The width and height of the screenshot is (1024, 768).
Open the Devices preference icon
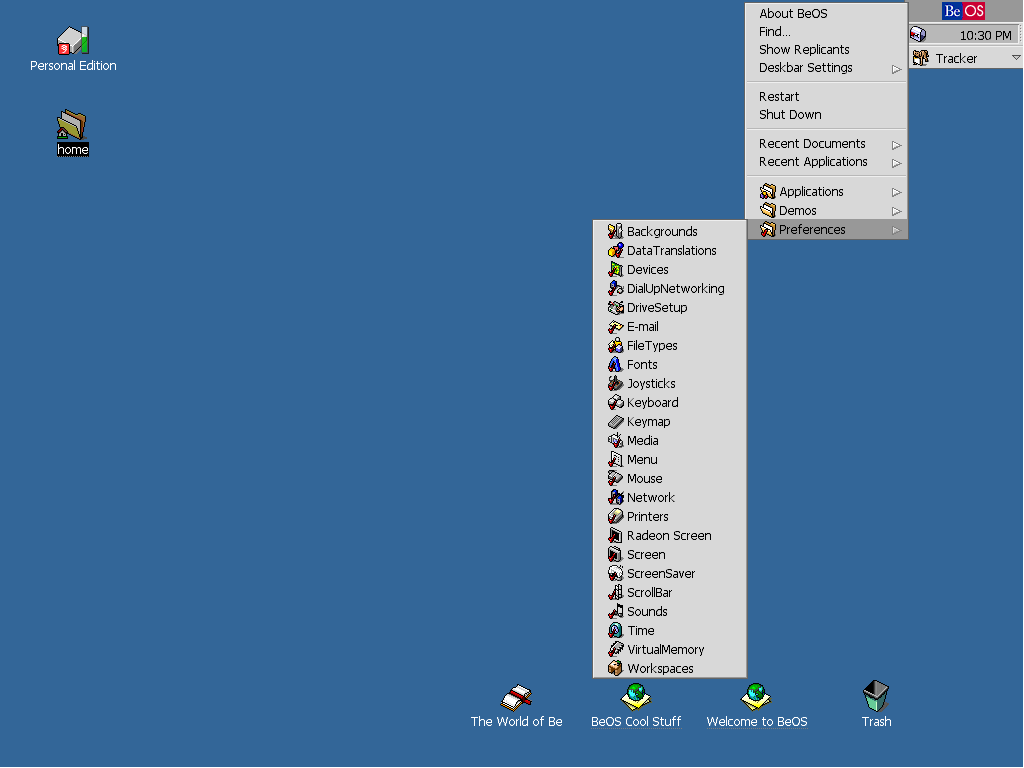point(615,269)
